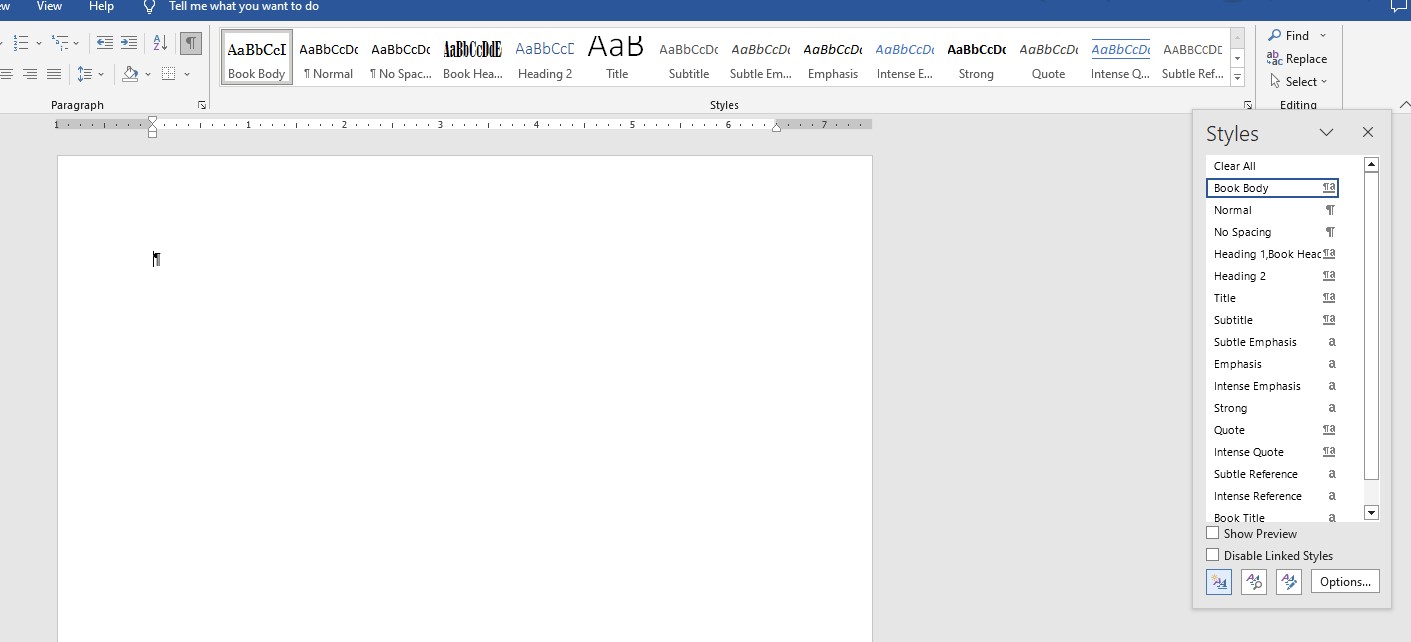Viewport: 1411px width, 642px height.
Task: Open the Help ribbon tab
Action: coord(101,7)
